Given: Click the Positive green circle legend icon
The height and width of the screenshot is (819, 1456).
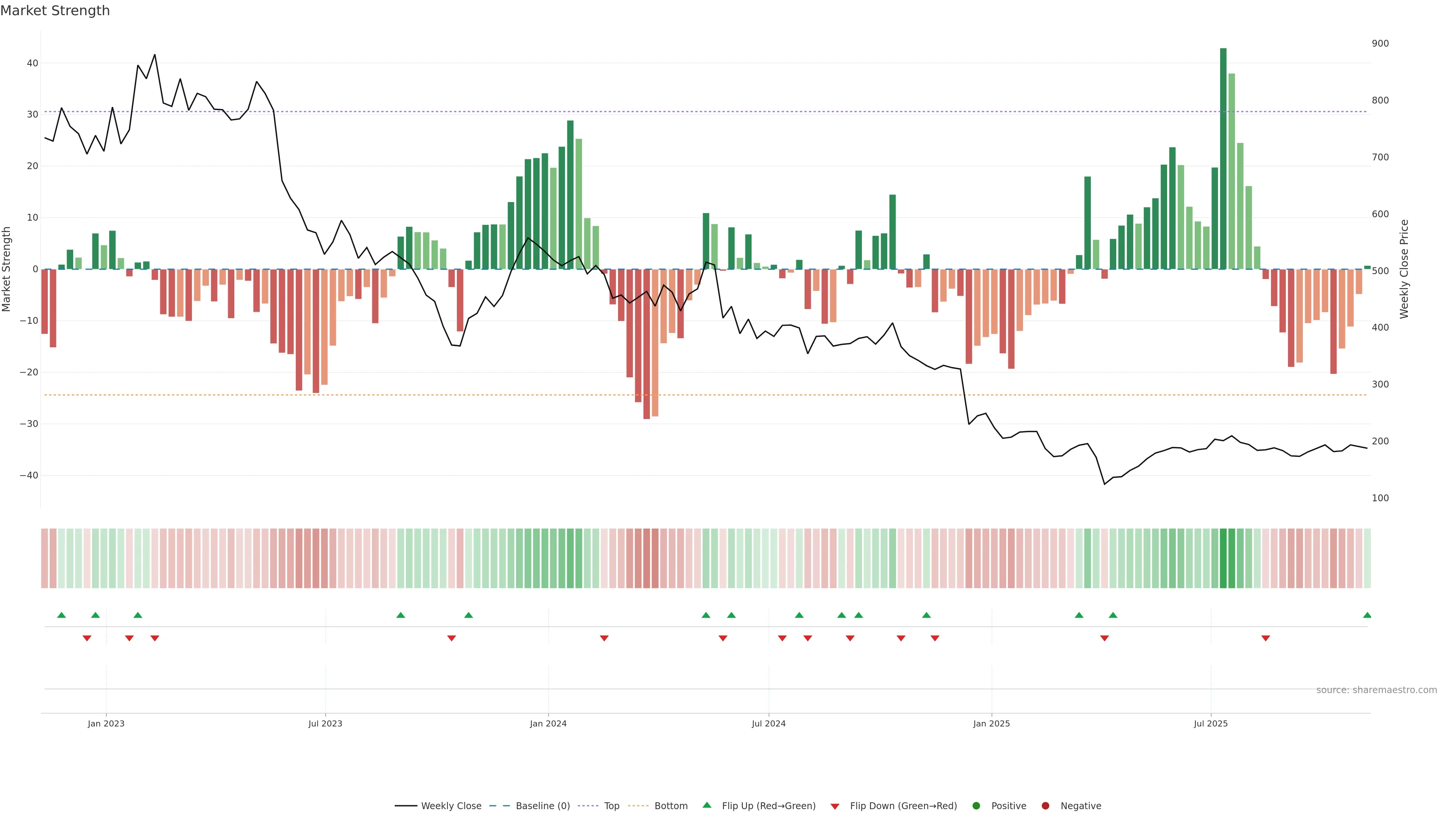Looking at the screenshot, I should (x=976, y=806).
